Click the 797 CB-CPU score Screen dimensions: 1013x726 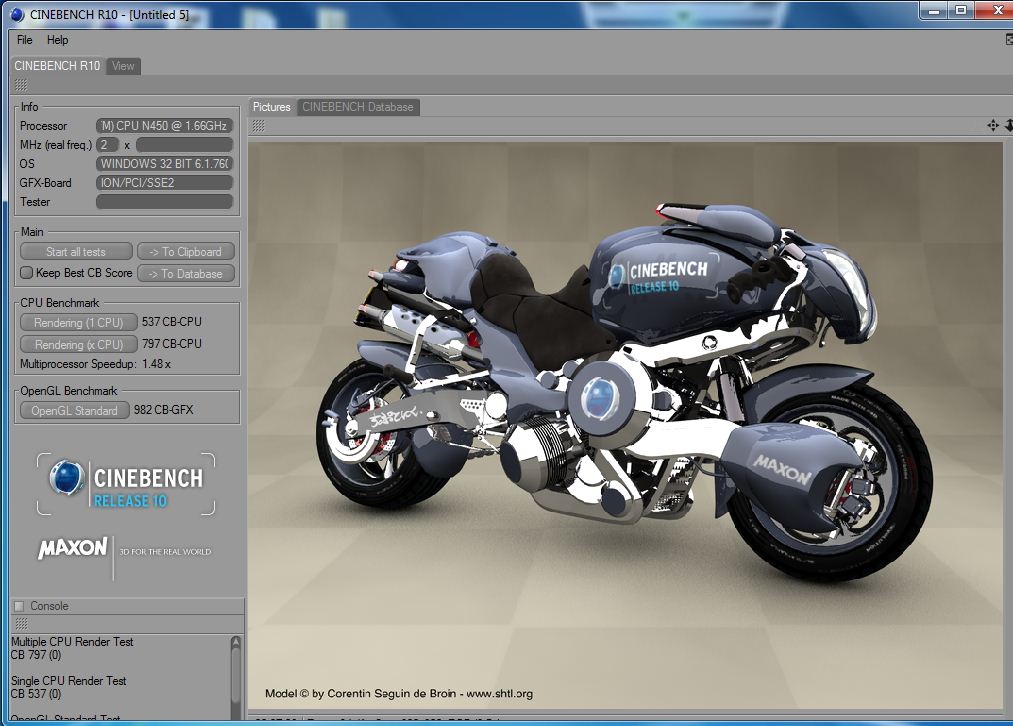click(172, 344)
